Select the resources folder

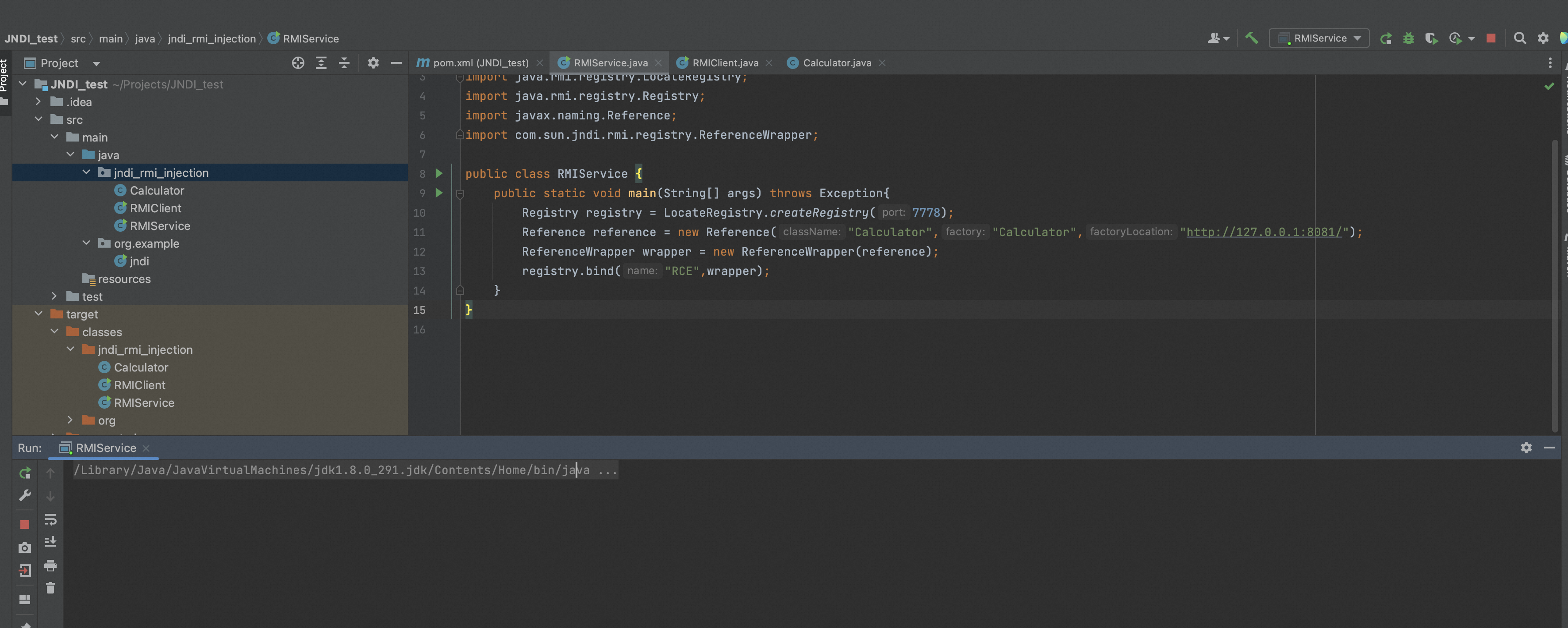[124, 279]
